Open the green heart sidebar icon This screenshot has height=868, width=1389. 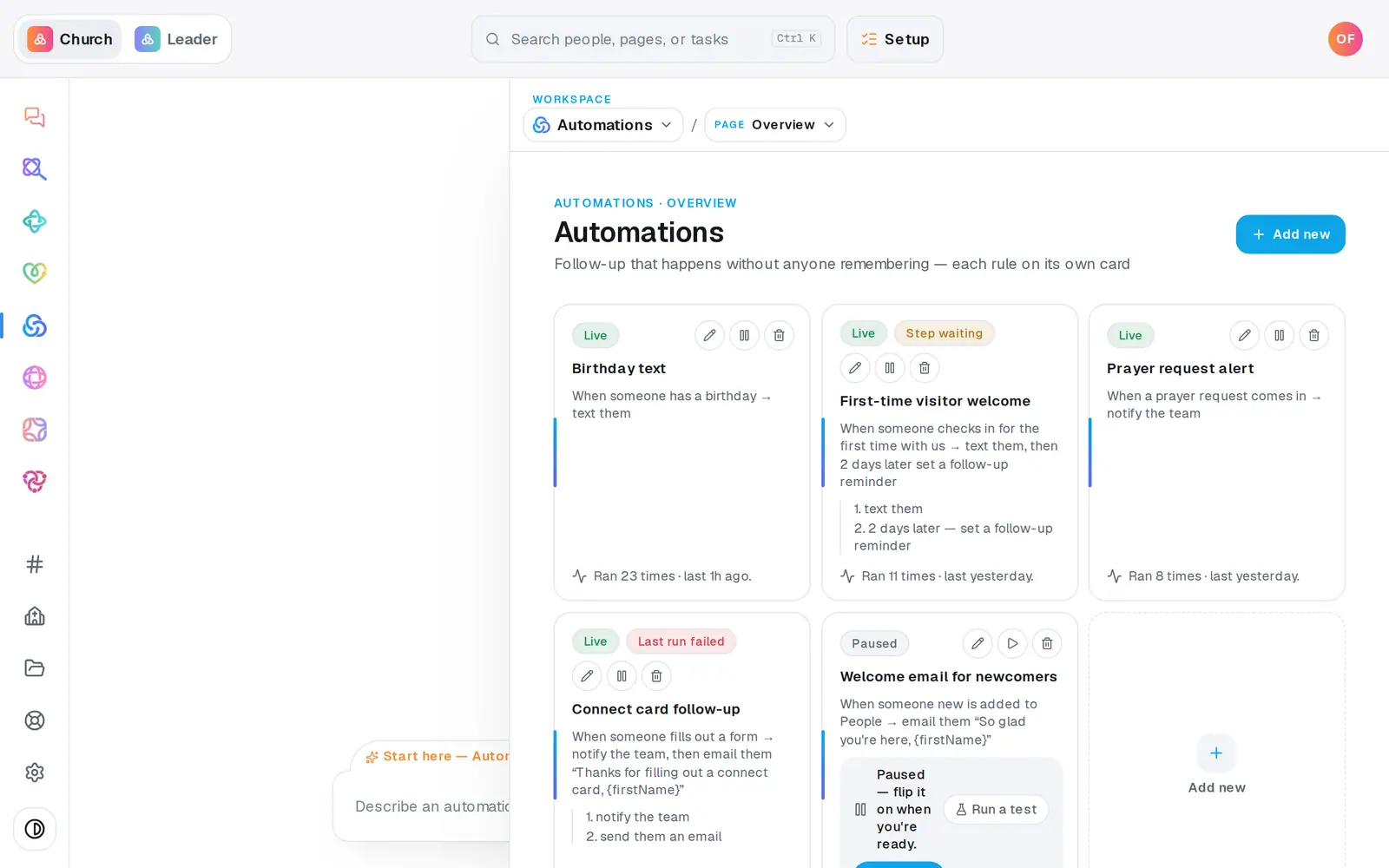pos(35,273)
